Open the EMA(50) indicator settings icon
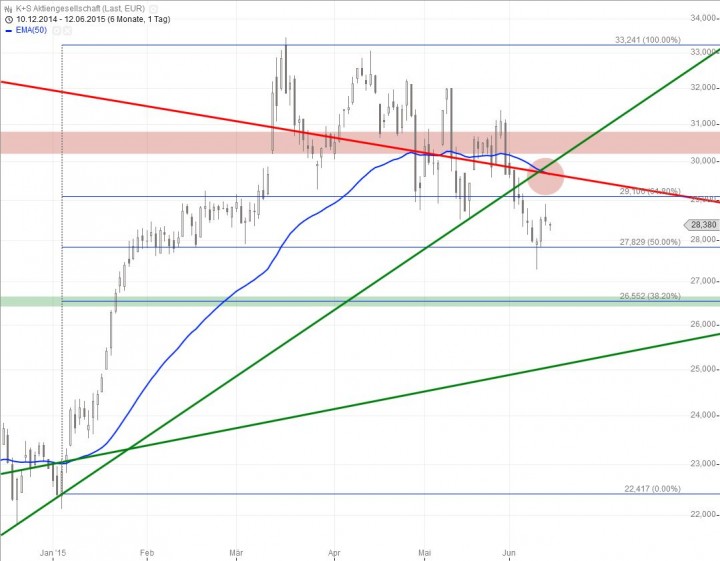 pos(58,30)
